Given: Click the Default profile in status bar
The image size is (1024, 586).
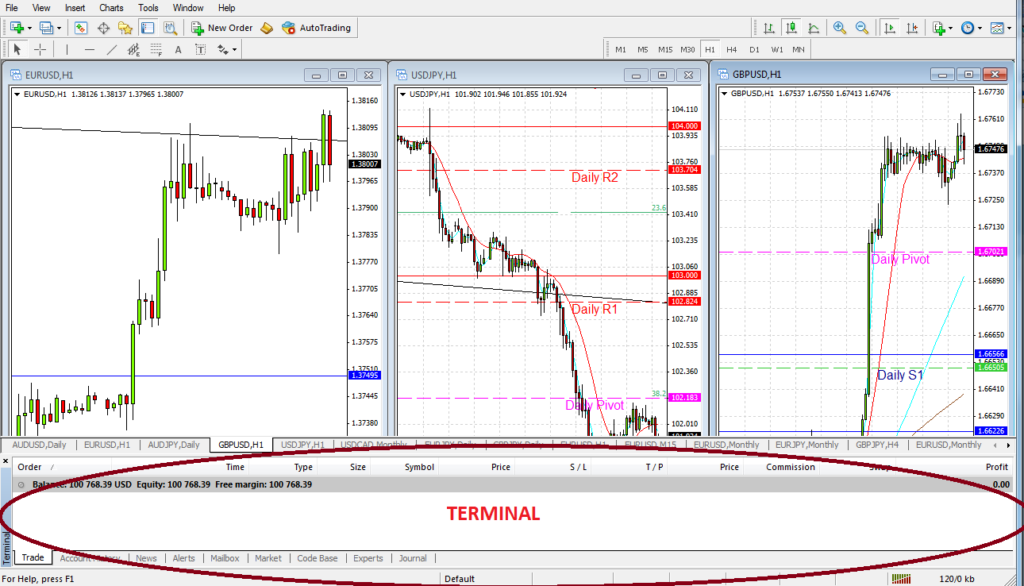Looking at the screenshot, I should [x=459, y=579].
